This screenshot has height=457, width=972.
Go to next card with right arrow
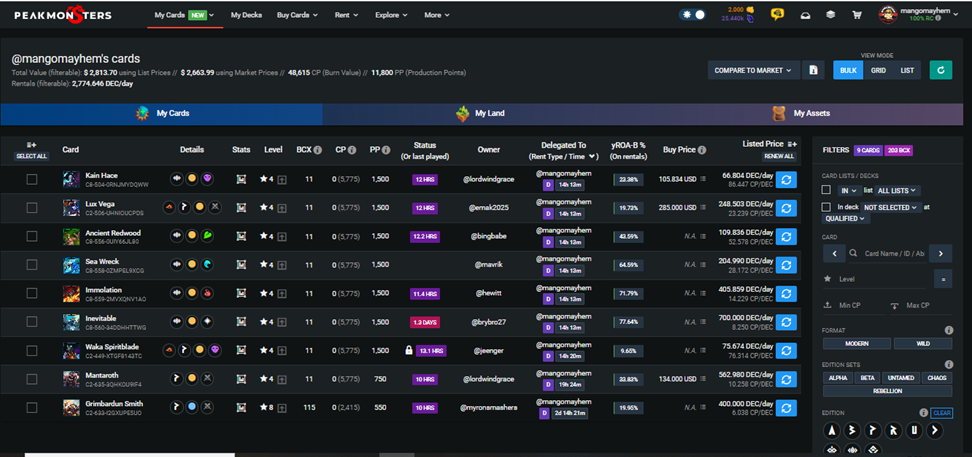point(941,253)
